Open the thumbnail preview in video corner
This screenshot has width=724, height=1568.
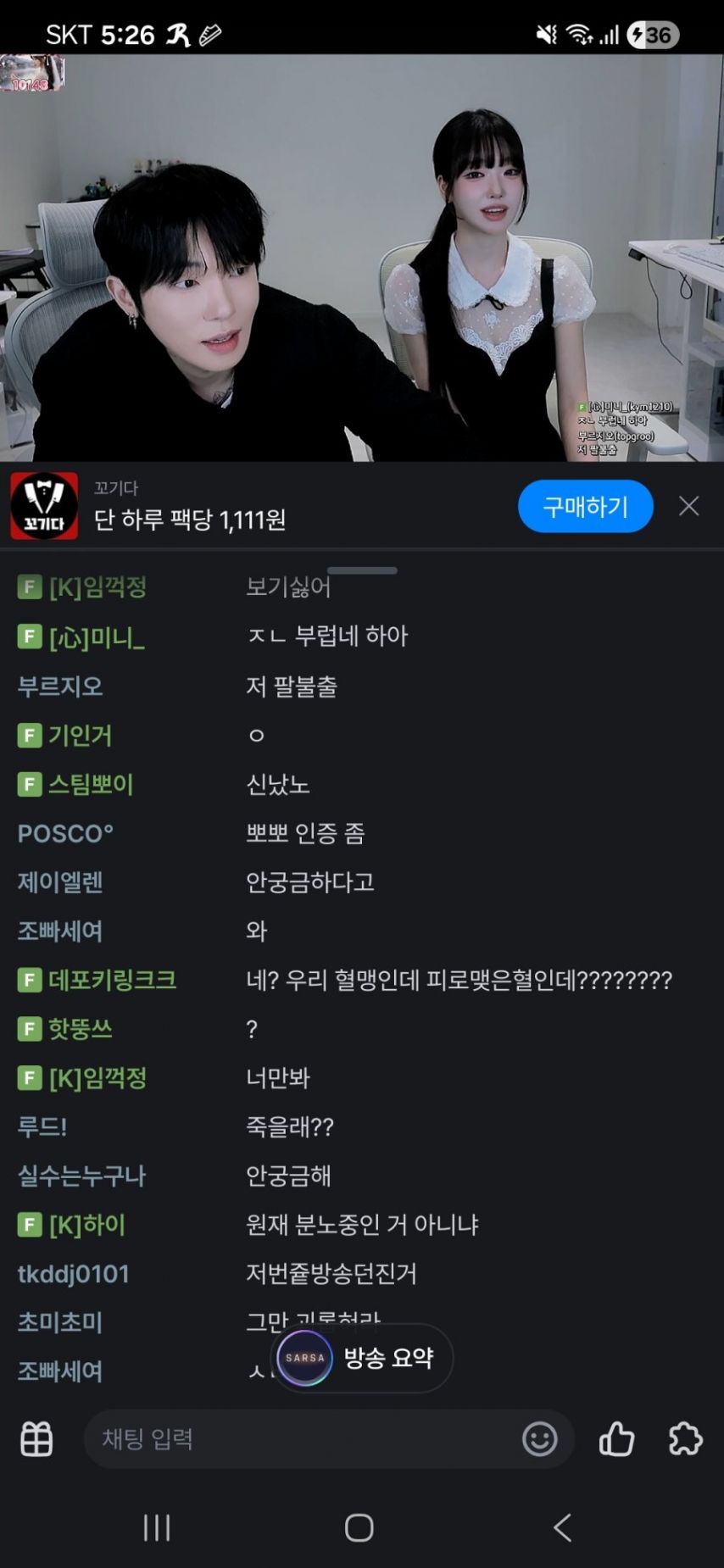[x=32, y=73]
